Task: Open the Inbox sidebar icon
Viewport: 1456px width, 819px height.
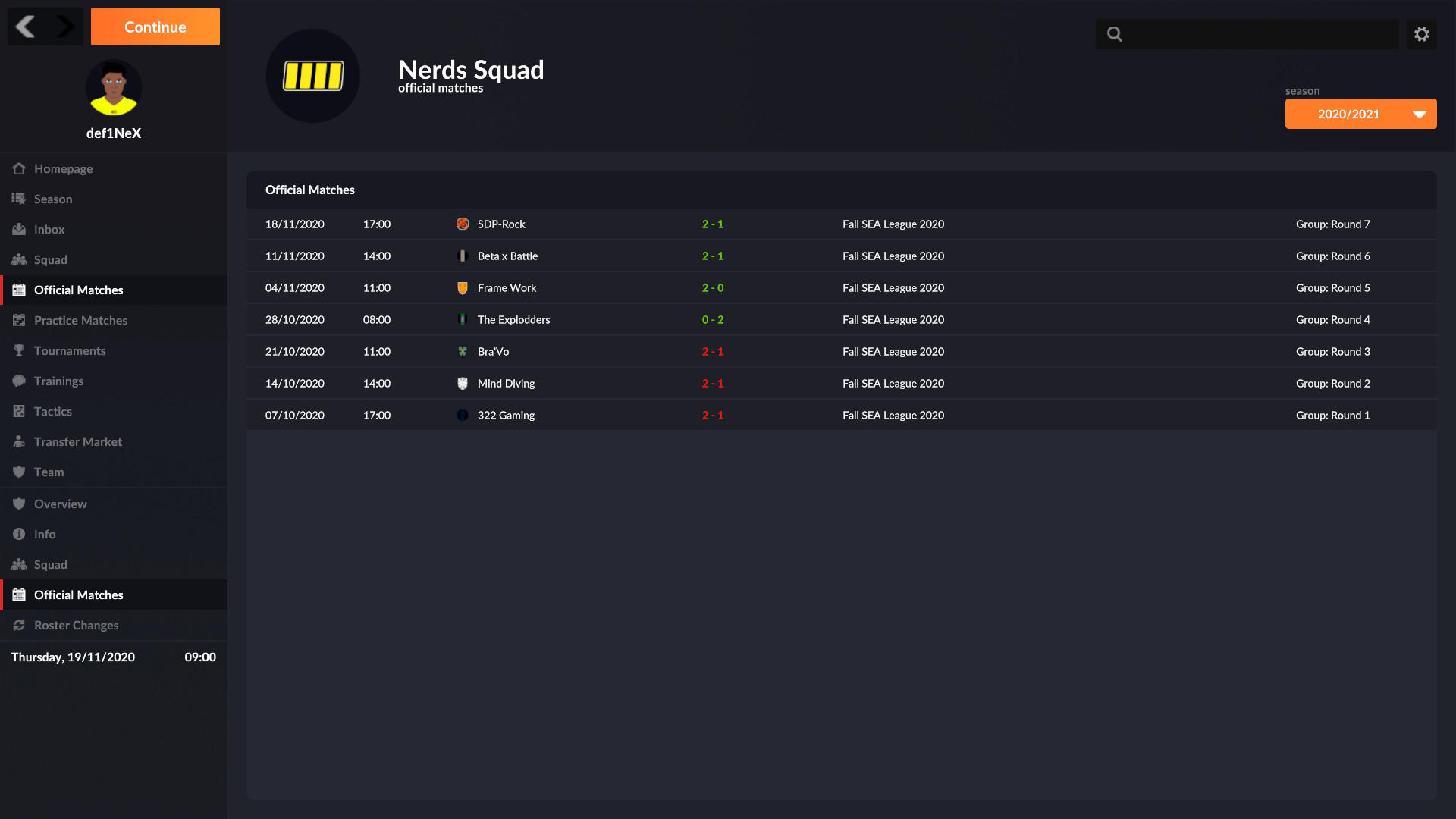Action: click(19, 229)
